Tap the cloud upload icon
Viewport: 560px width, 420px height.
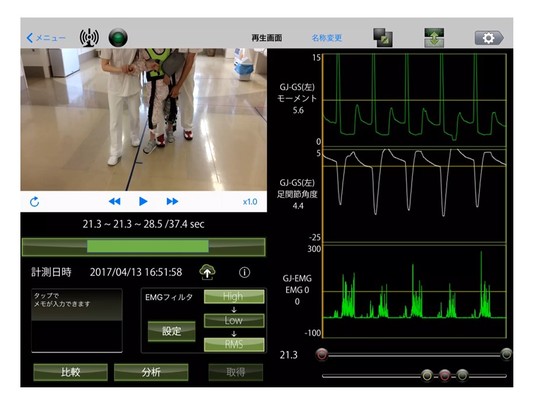207,272
